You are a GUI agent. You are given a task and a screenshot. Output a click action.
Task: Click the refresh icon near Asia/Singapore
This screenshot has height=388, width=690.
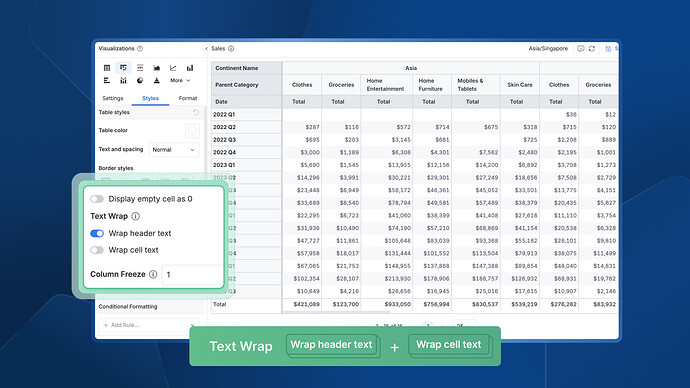pyautogui.click(x=592, y=49)
